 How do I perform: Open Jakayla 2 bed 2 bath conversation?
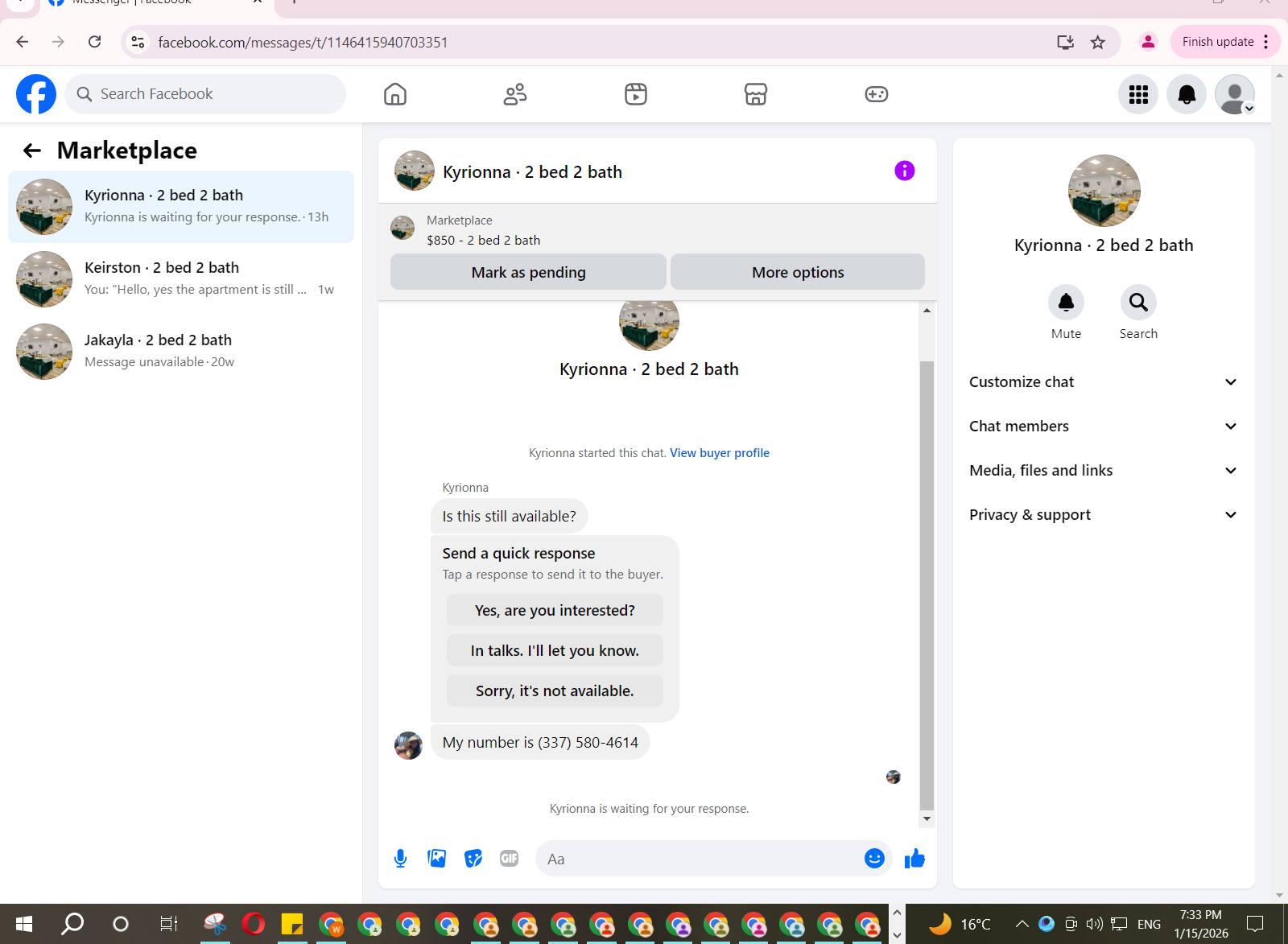coord(181,352)
